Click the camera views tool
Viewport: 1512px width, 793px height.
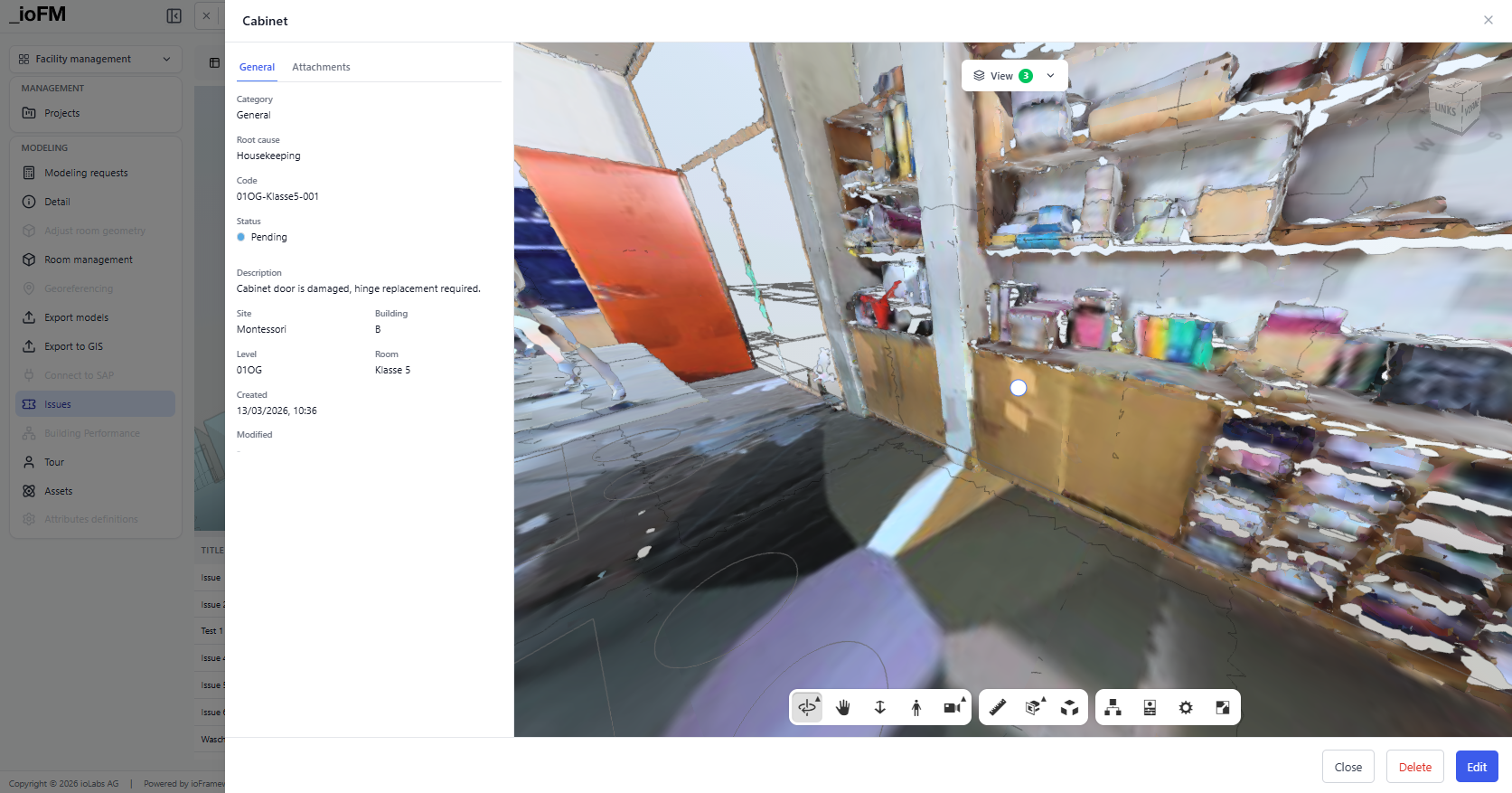pos(953,707)
